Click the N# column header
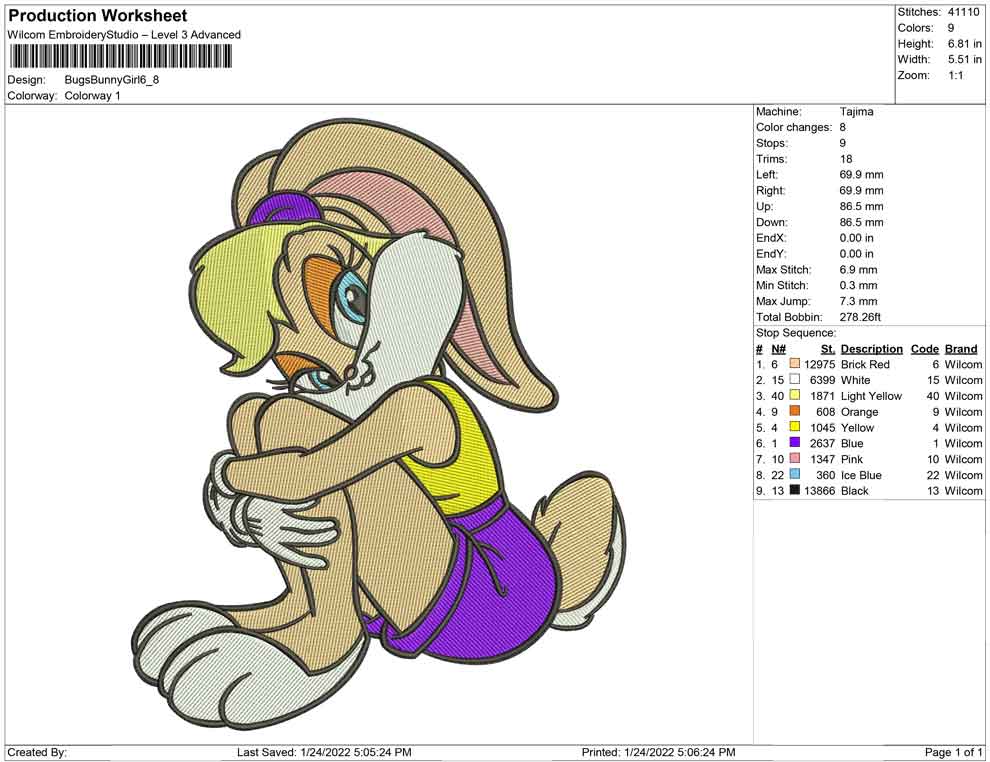This screenshot has width=990, height=762. coord(778,349)
